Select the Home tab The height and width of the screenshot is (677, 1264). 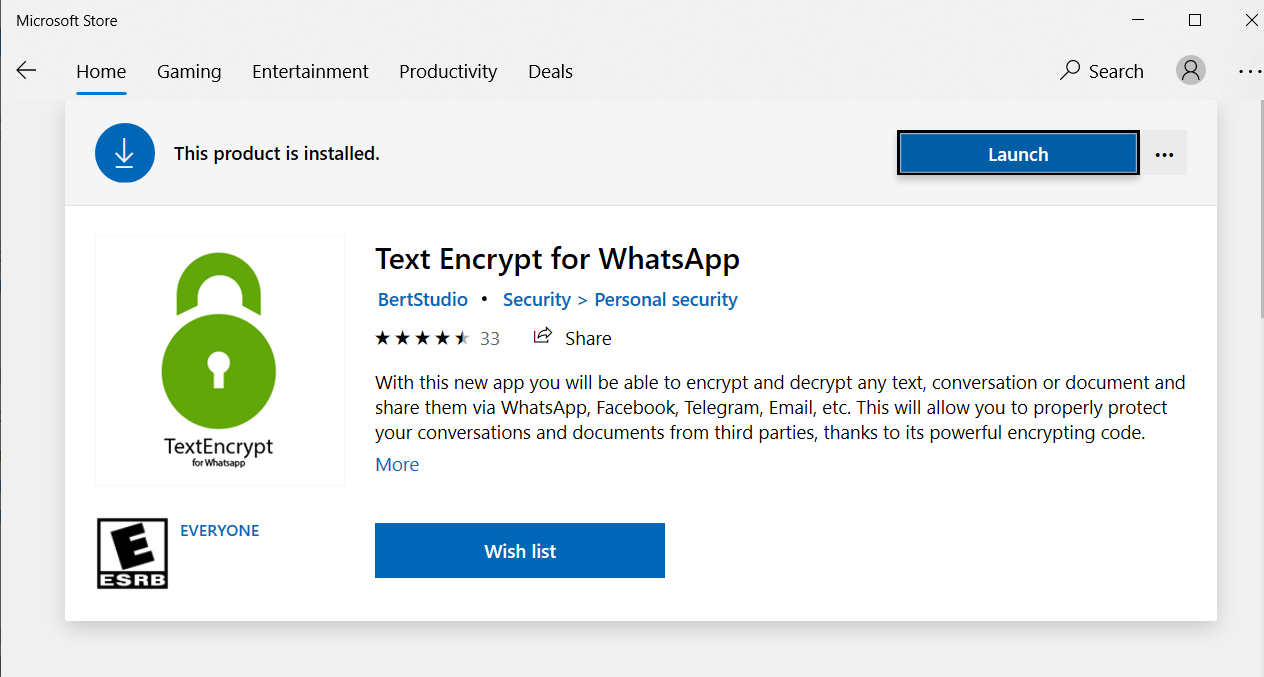pos(101,72)
